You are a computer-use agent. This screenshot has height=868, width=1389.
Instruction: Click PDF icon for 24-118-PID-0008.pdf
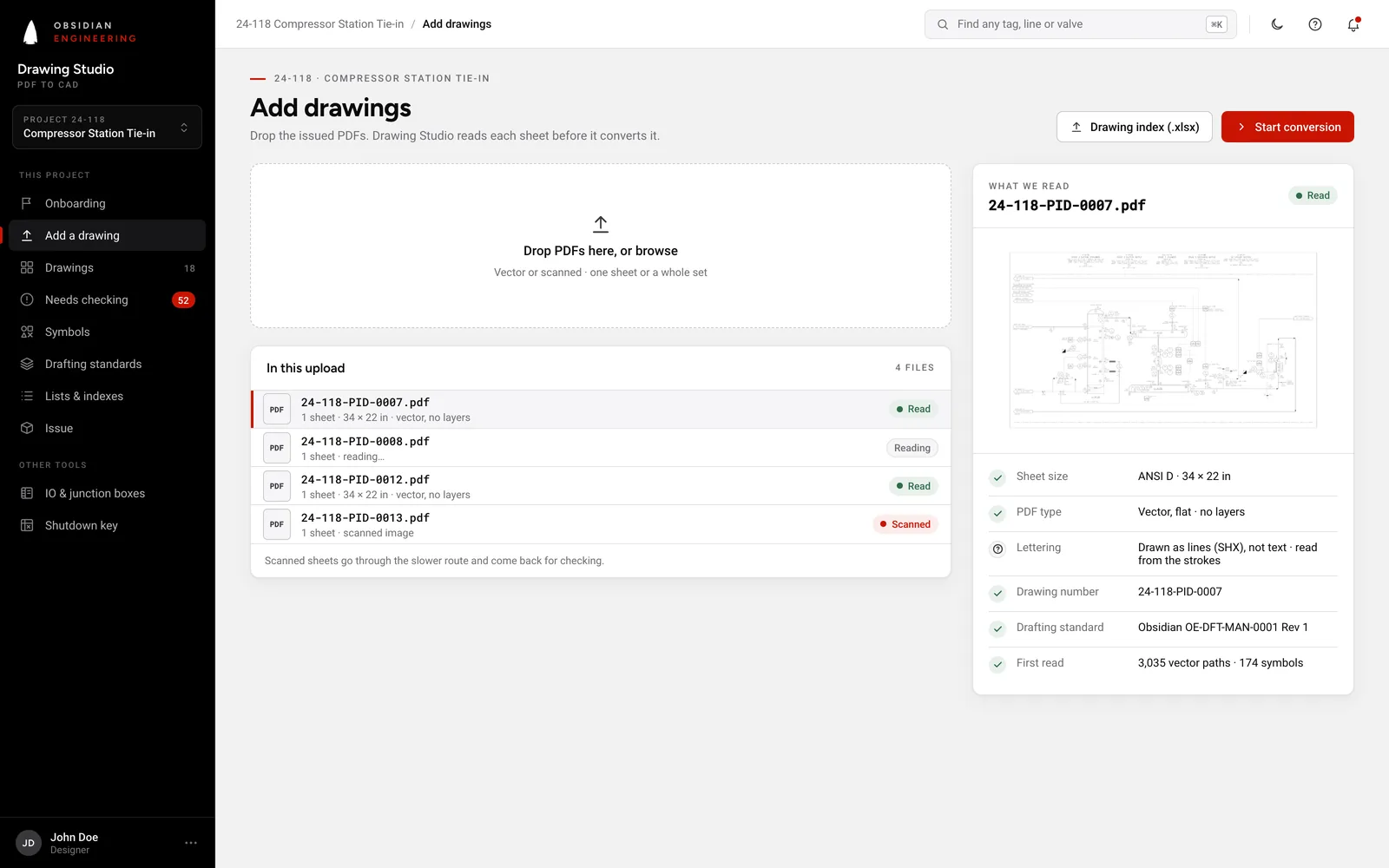pos(277,448)
